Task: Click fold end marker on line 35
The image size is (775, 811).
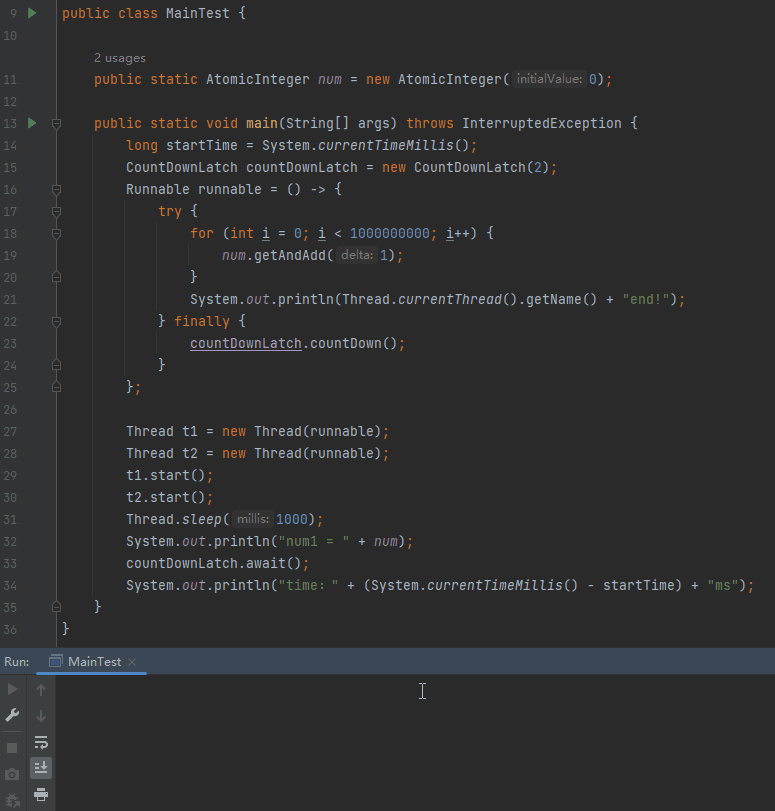Action: pyautogui.click(x=56, y=607)
